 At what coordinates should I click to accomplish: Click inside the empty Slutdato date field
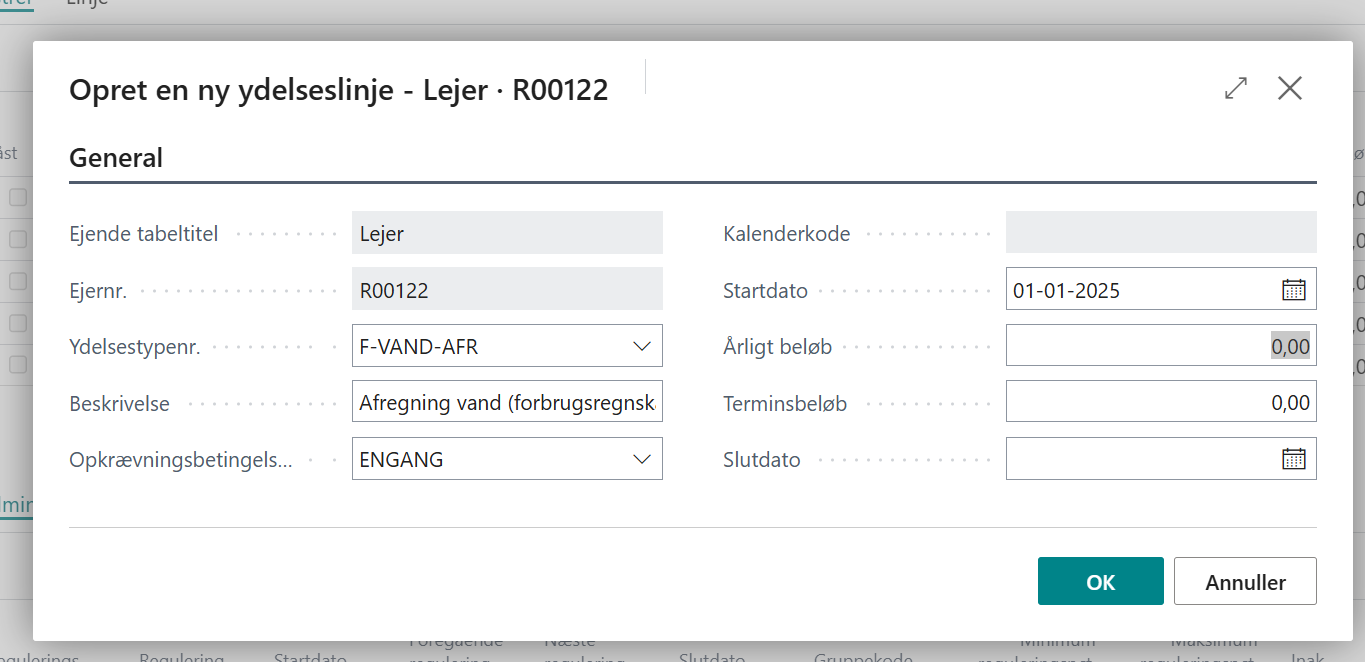pyautogui.click(x=1140, y=459)
